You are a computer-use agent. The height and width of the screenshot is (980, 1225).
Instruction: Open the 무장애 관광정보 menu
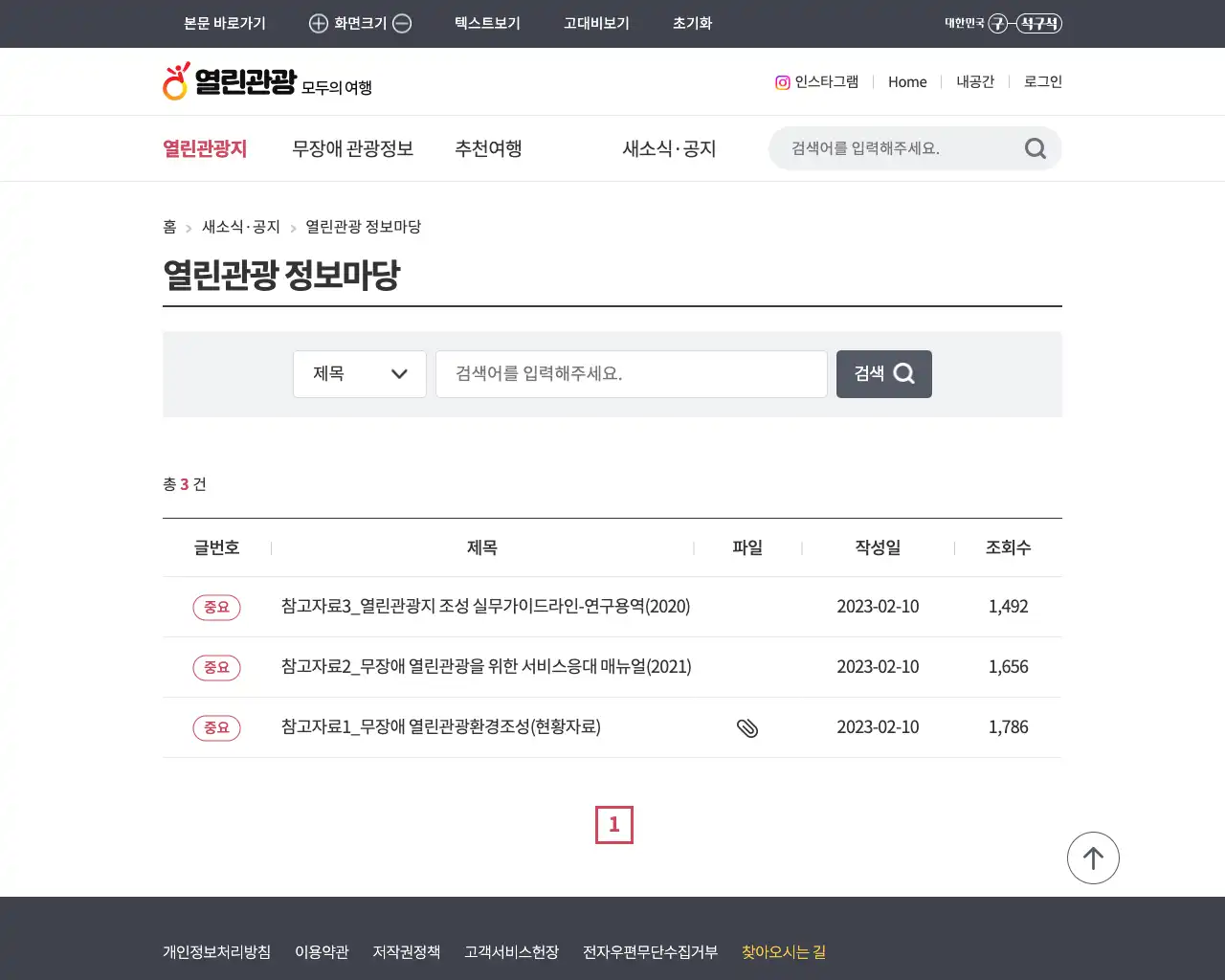pos(352,148)
